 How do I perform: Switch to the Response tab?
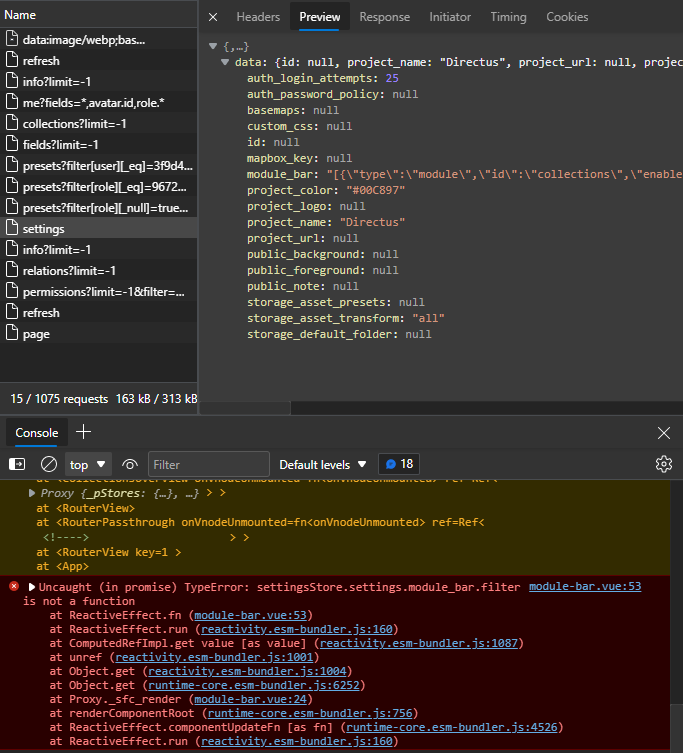384,17
